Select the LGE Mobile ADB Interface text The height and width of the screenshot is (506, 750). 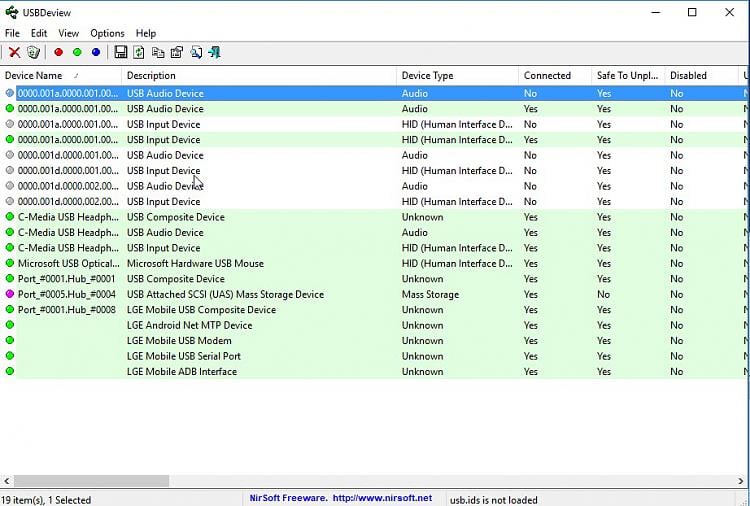coord(182,371)
